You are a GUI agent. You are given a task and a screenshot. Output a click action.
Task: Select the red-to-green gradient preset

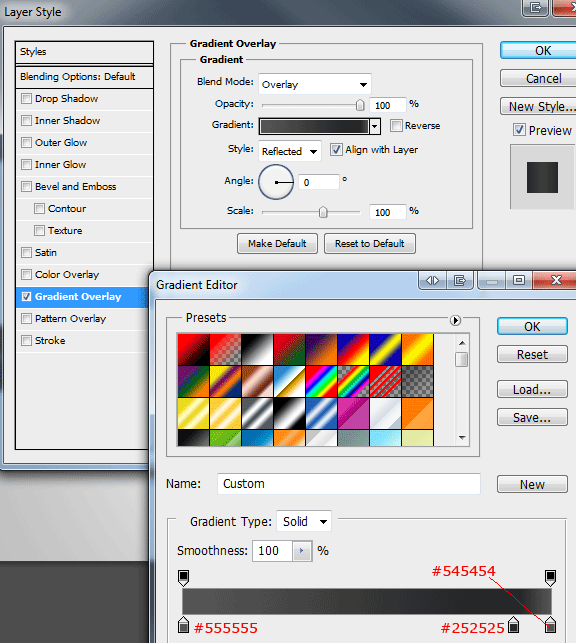tap(289, 349)
